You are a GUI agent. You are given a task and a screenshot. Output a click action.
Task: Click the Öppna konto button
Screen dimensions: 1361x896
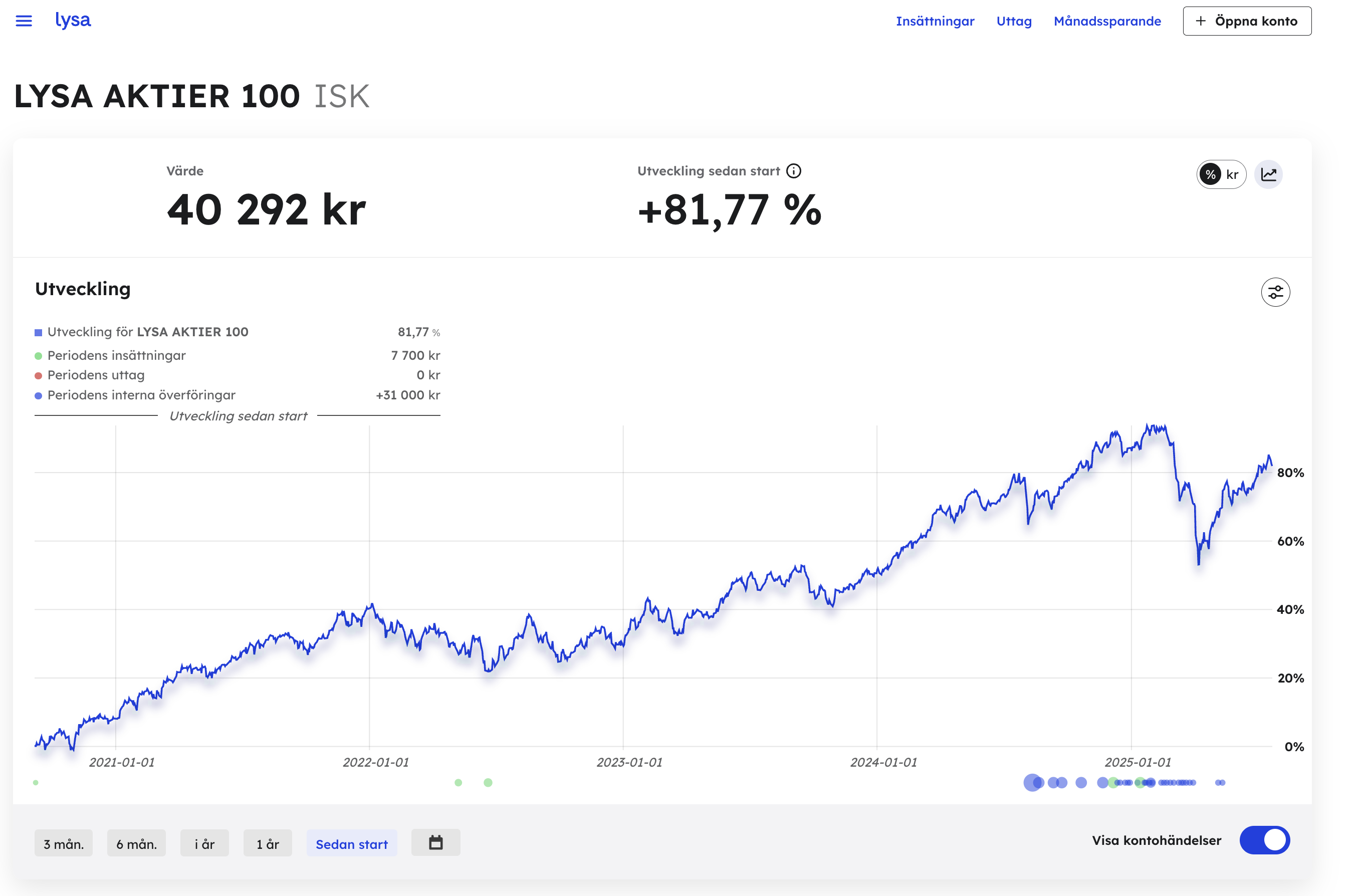tap(1247, 21)
